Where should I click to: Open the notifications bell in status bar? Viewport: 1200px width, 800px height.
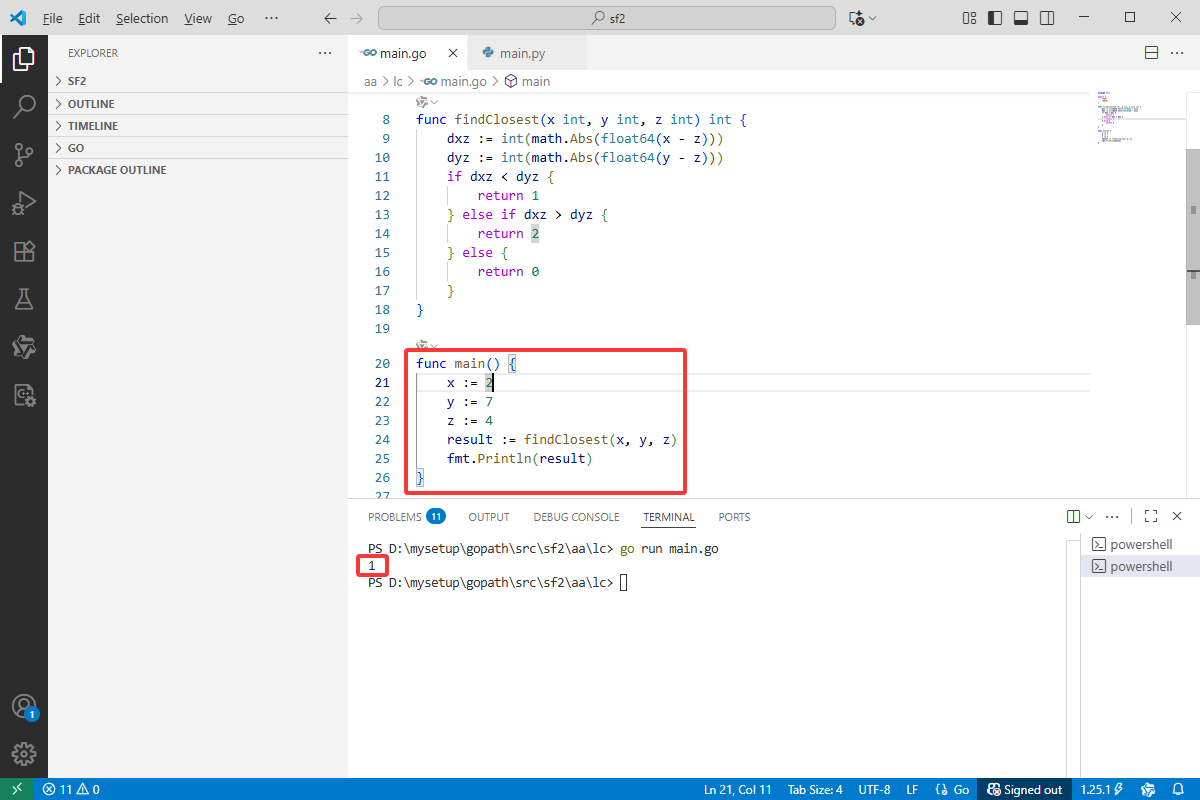pyautogui.click(x=1178, y=789)
